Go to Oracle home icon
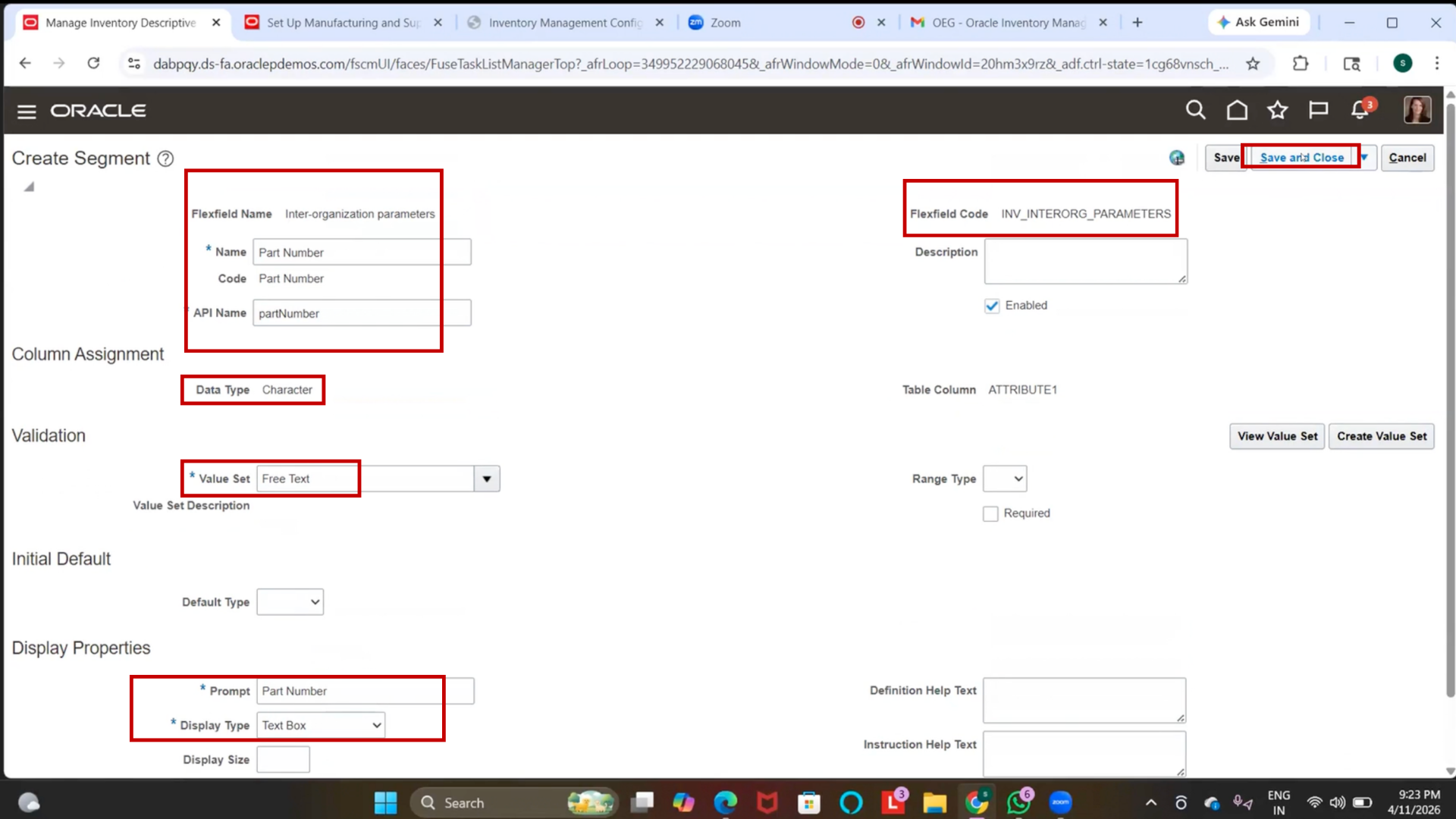1456x819 pixels. [1237, 110]
